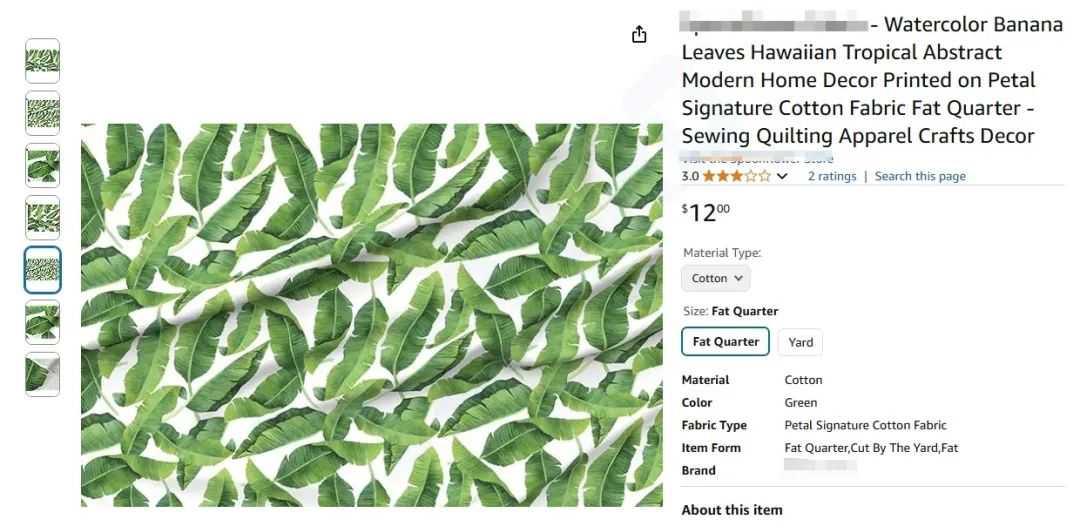Open the fourth product thumbnail
The height and width of the screenshot is (526, 1080).
42,217
